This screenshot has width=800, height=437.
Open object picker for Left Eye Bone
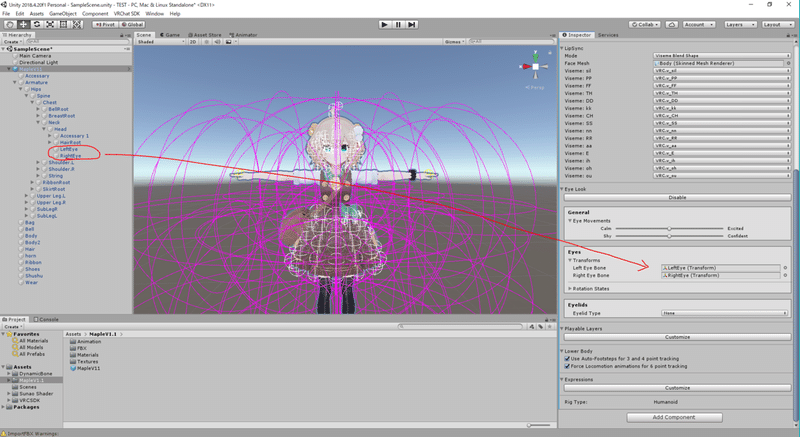pyautogui.click(x=785, y=268)
